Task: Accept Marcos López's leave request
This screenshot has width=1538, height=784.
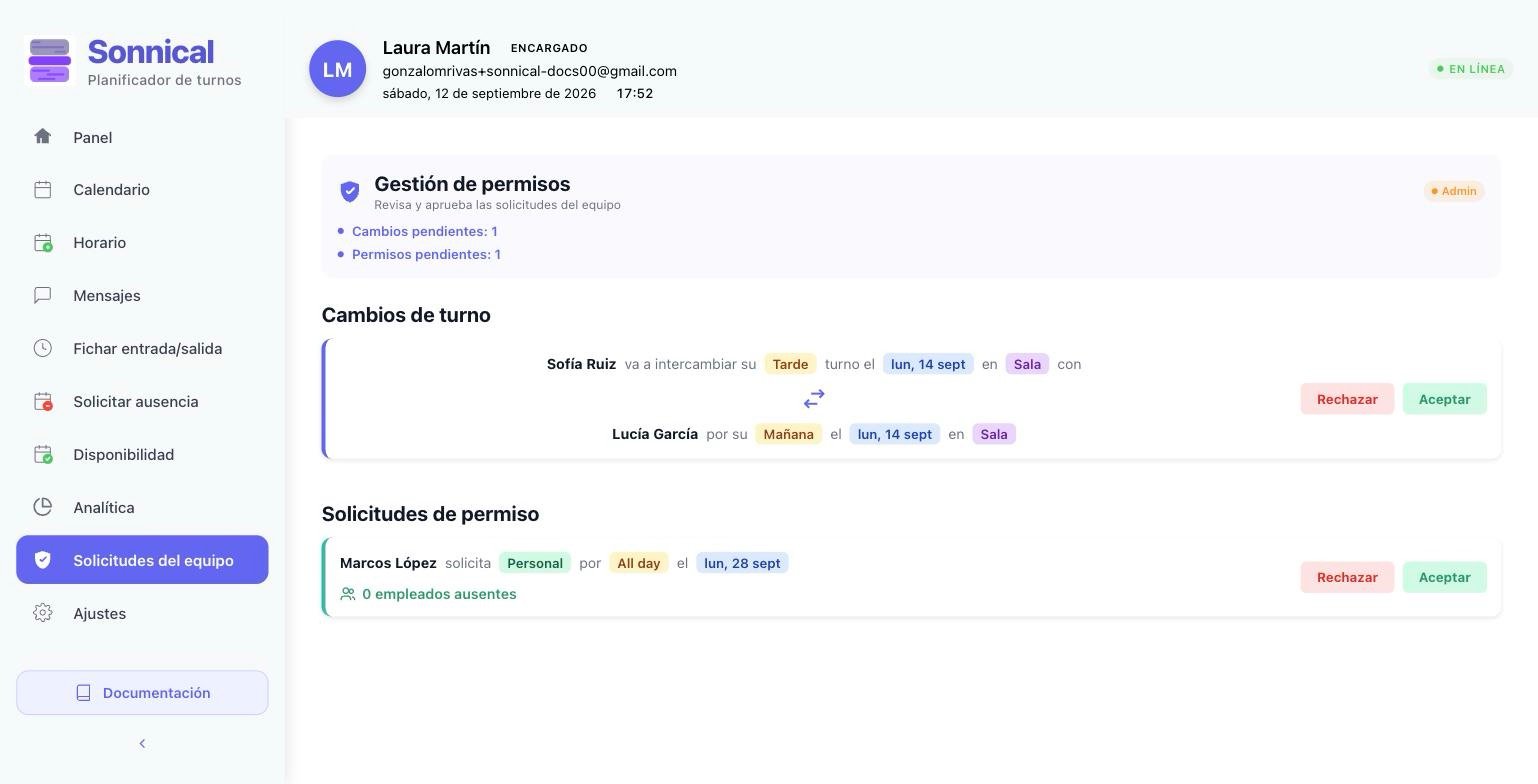Action: click(x=1444, y=577)
